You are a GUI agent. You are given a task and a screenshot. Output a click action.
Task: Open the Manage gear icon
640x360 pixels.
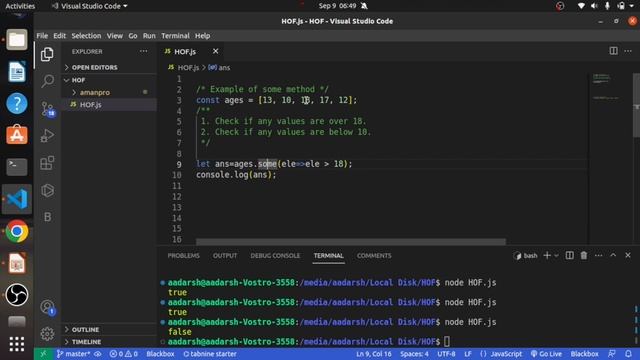click(47, 334)
